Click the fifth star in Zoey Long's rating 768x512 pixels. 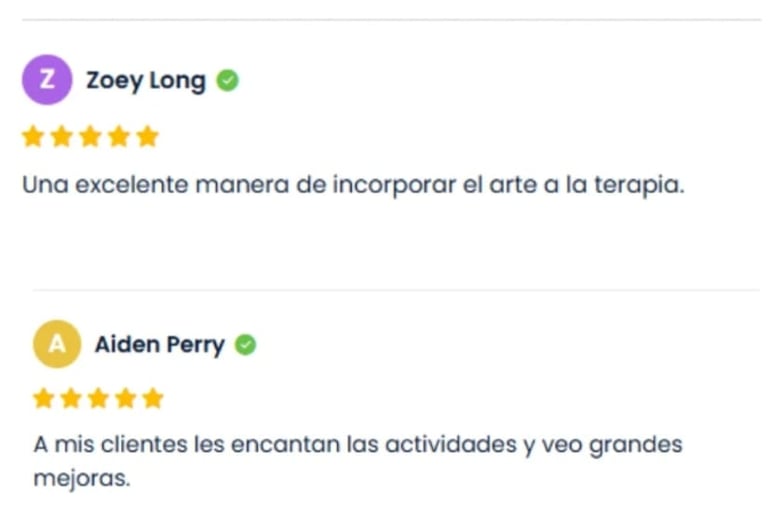click(147, 136)
